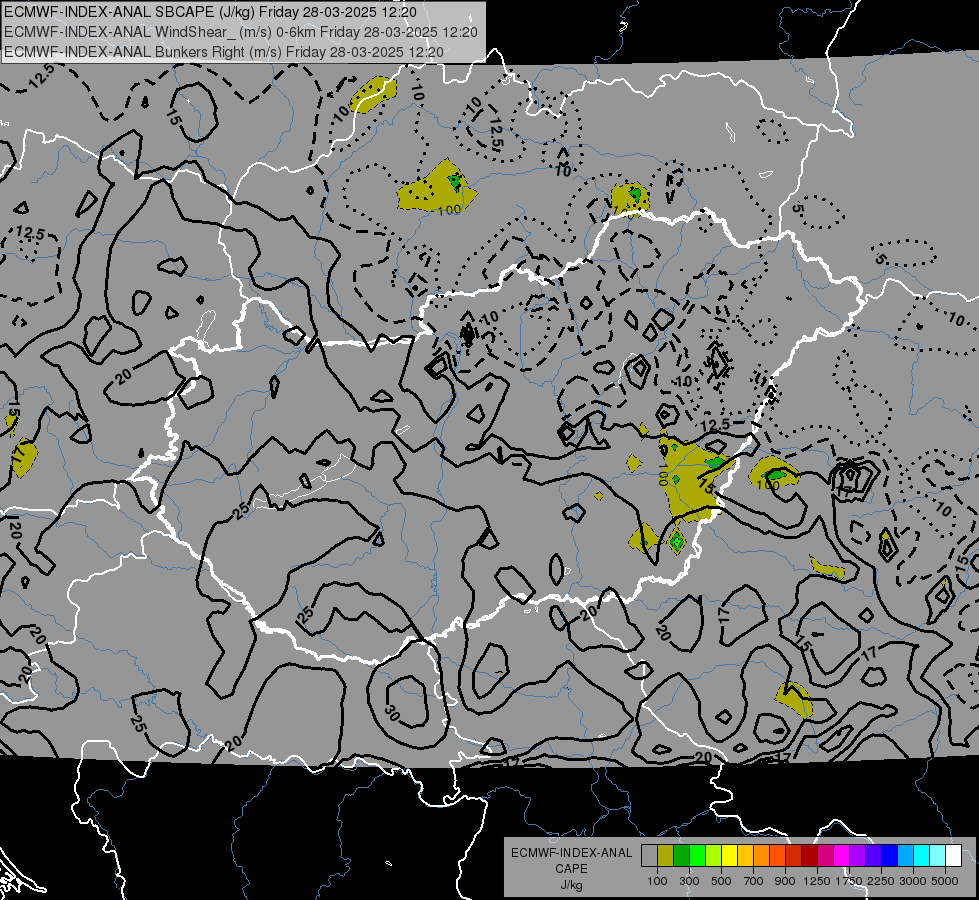Click the WindShear_ 0-6km title line
Screen dimensions: 979x900
click(241, 32)
